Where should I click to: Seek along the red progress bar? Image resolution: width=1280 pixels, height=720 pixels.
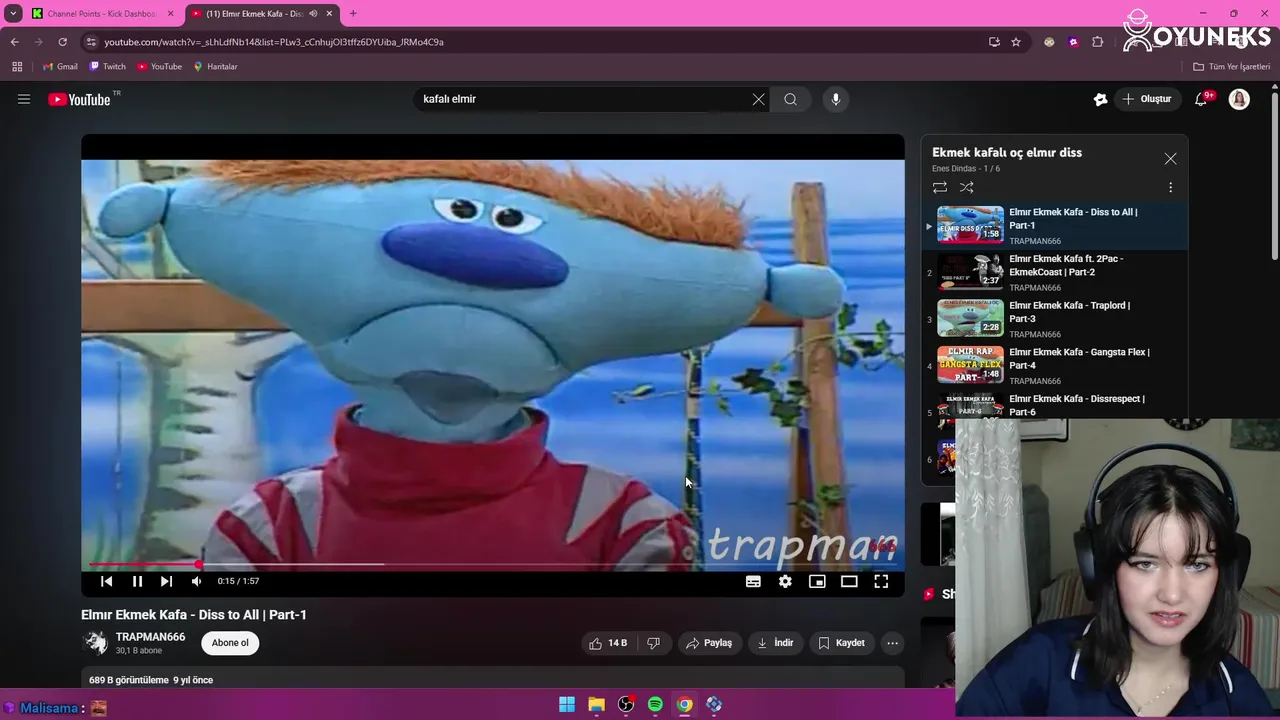492,564
